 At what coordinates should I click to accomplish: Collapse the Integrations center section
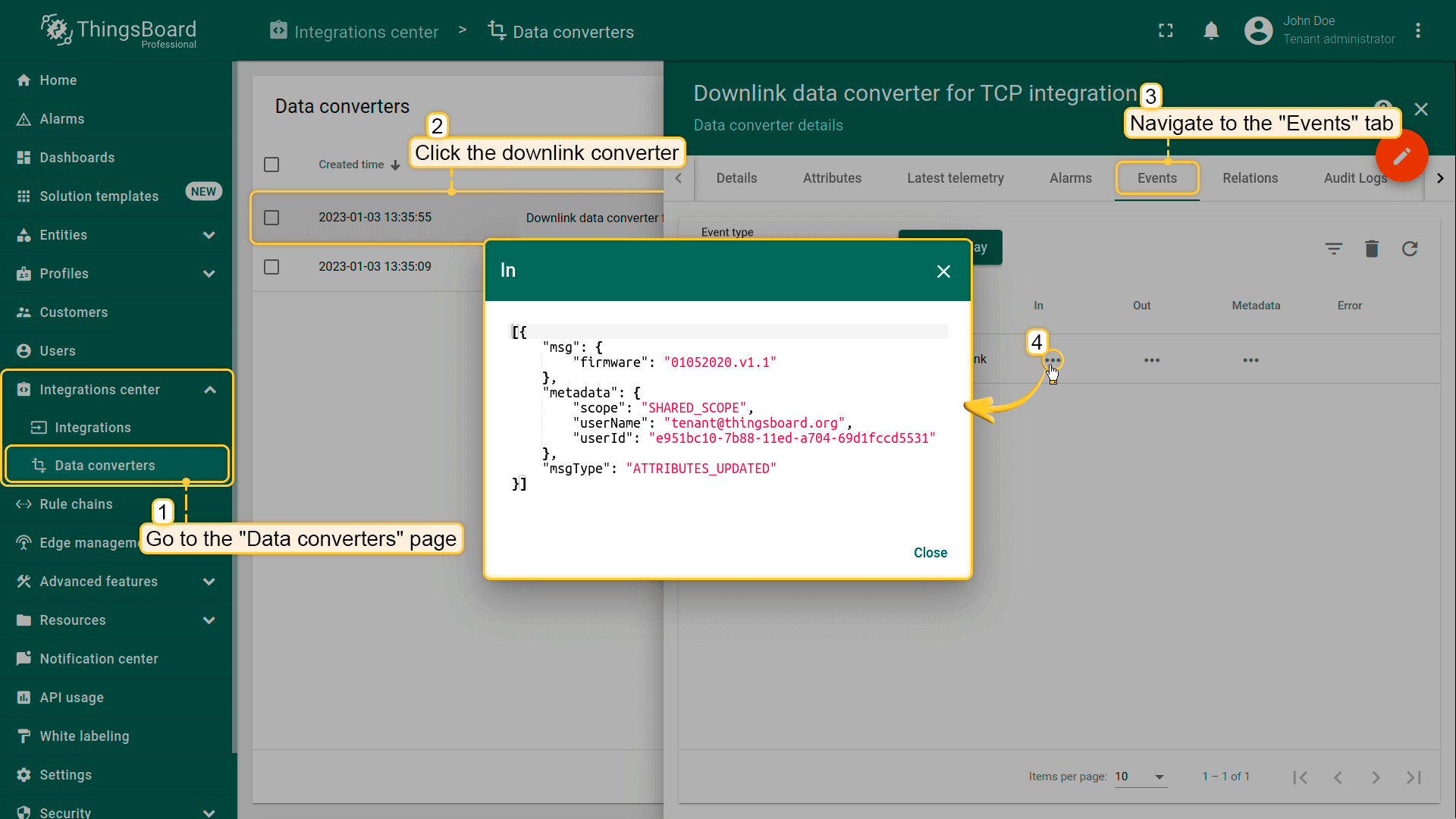pos(210,390)
